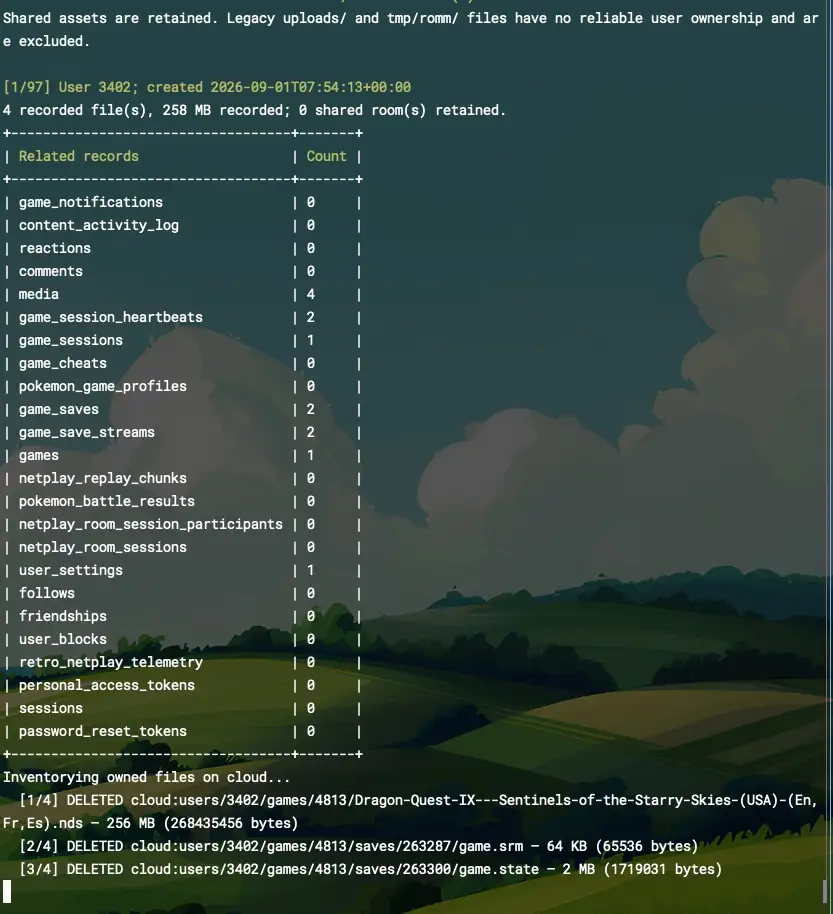Click 'Inventorying owned files on cloud...' line
The image size is (833, 914).
pyautogui.click(x=146, y=777)
